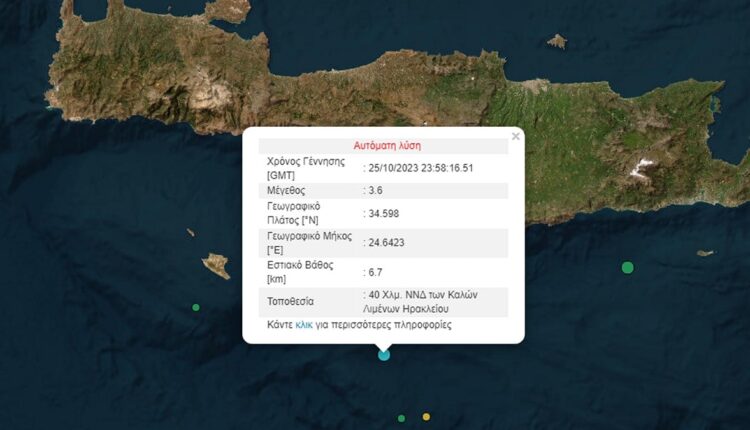Click the large green earthquake marker southeast of Crete
The height and width of the screenshot is (430, 750).
tap(627, 267)
